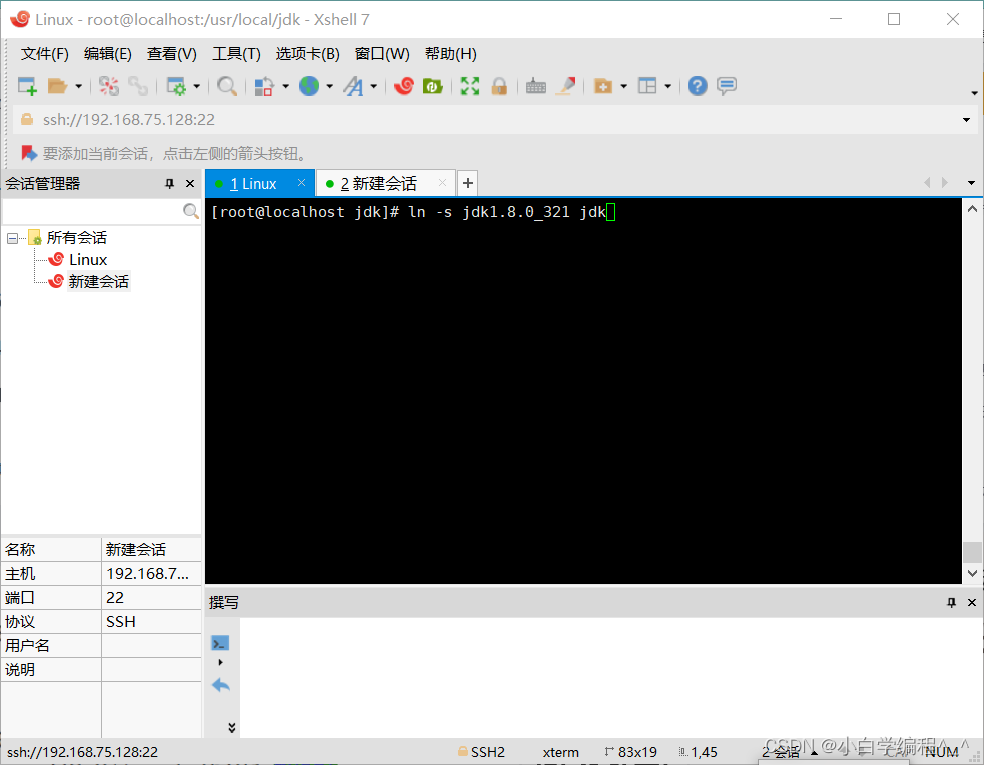This screenshot has height=765, width=984.
Task: Open the 窗口(W) menu
Action: tap(382, 54)
